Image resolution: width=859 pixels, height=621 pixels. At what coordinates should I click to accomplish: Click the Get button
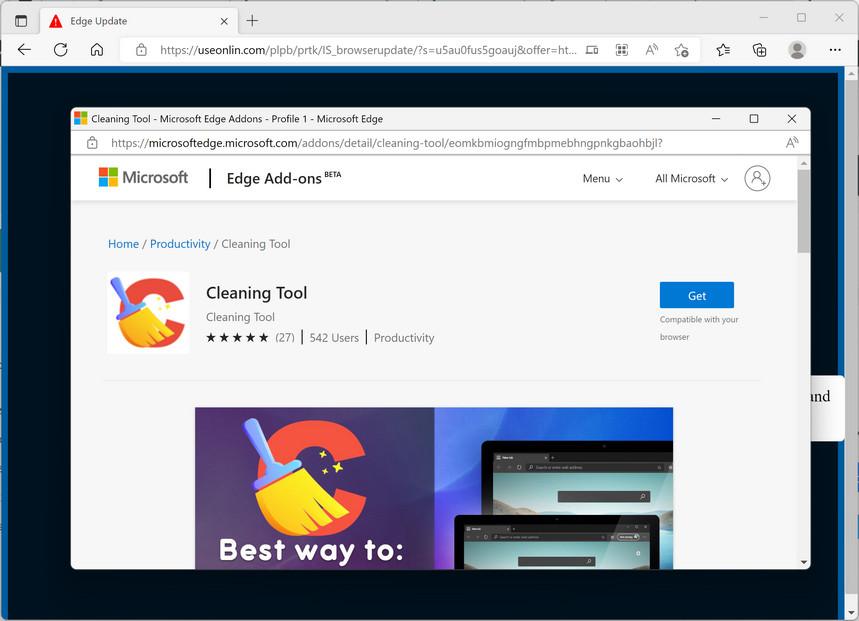(697, 295)
